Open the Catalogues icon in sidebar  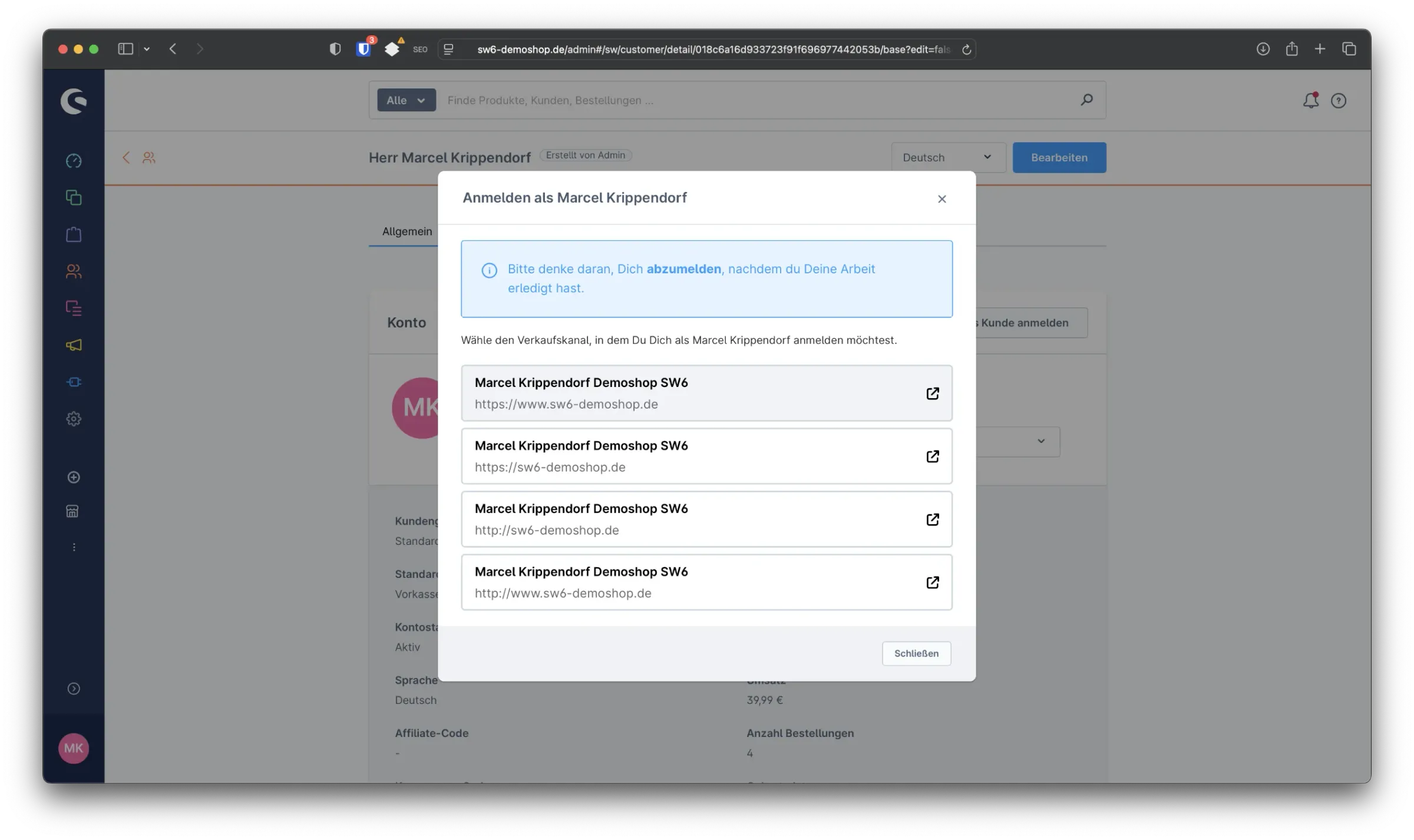click(x=74, y=197)
